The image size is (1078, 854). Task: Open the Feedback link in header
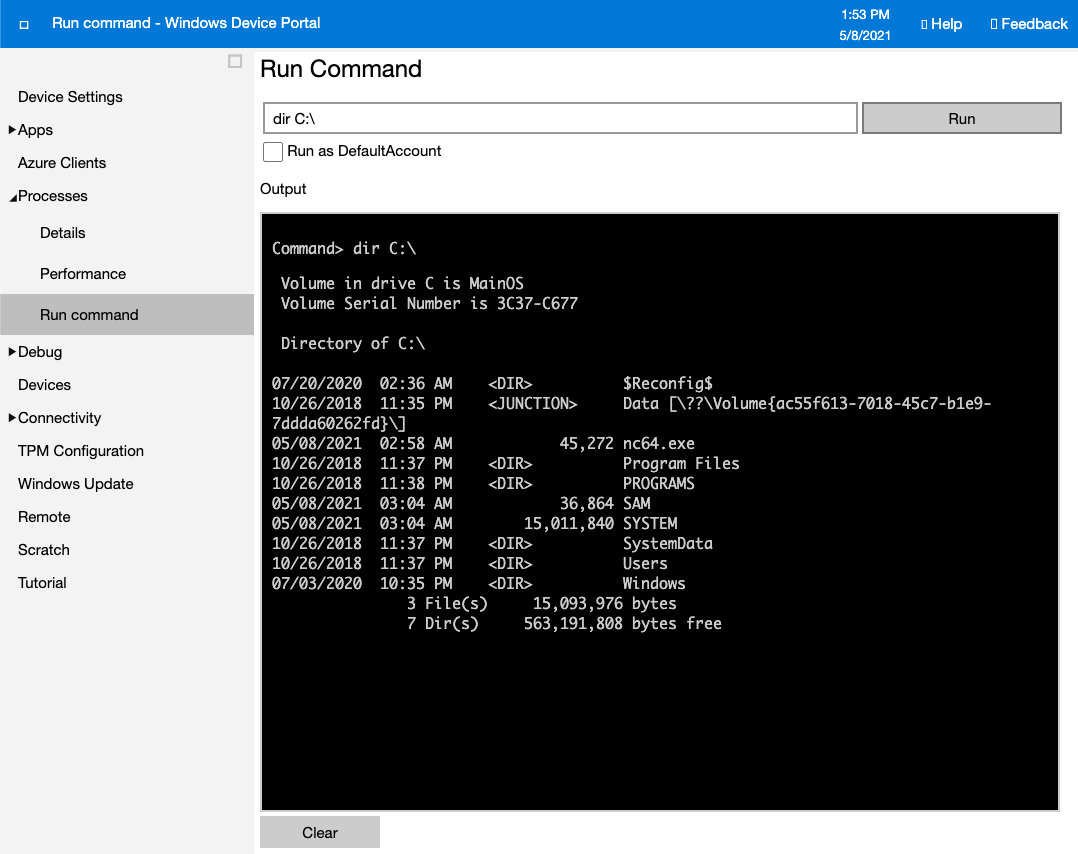[1029, 24]
